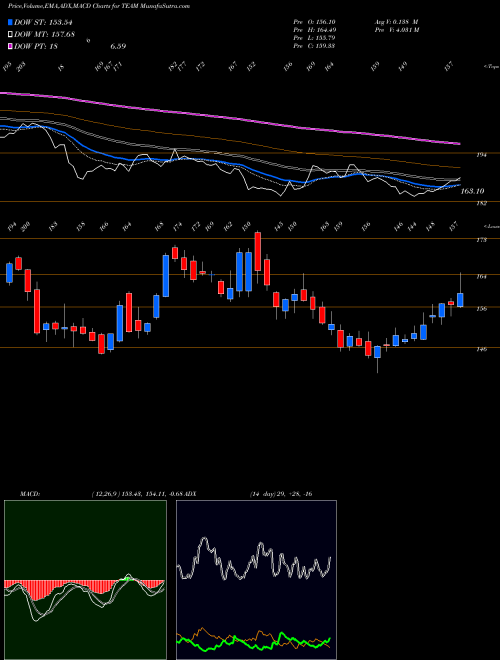Click the MACD (12,26,9) values text

coord(137,494)
